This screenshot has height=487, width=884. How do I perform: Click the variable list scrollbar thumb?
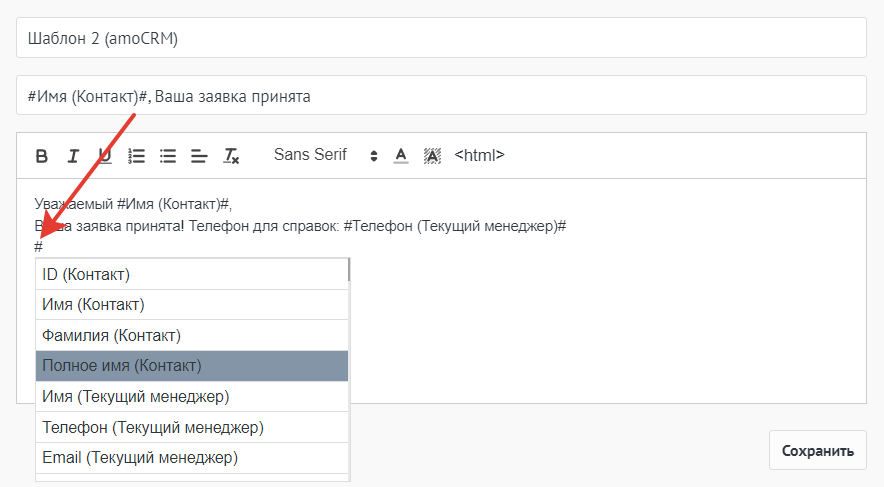click(x=349, y=269)
